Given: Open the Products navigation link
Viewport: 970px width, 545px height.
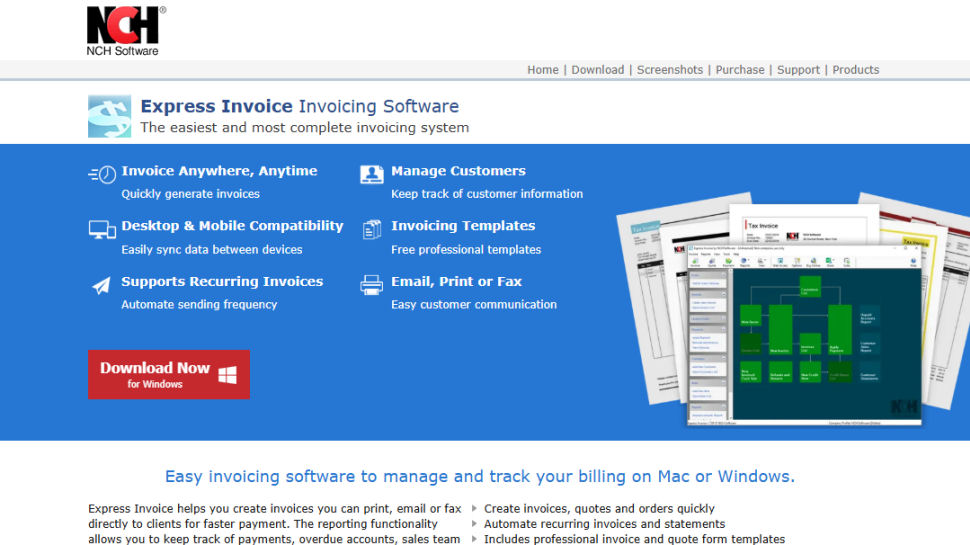Looking at the screenshot, I should pos(856,70).
